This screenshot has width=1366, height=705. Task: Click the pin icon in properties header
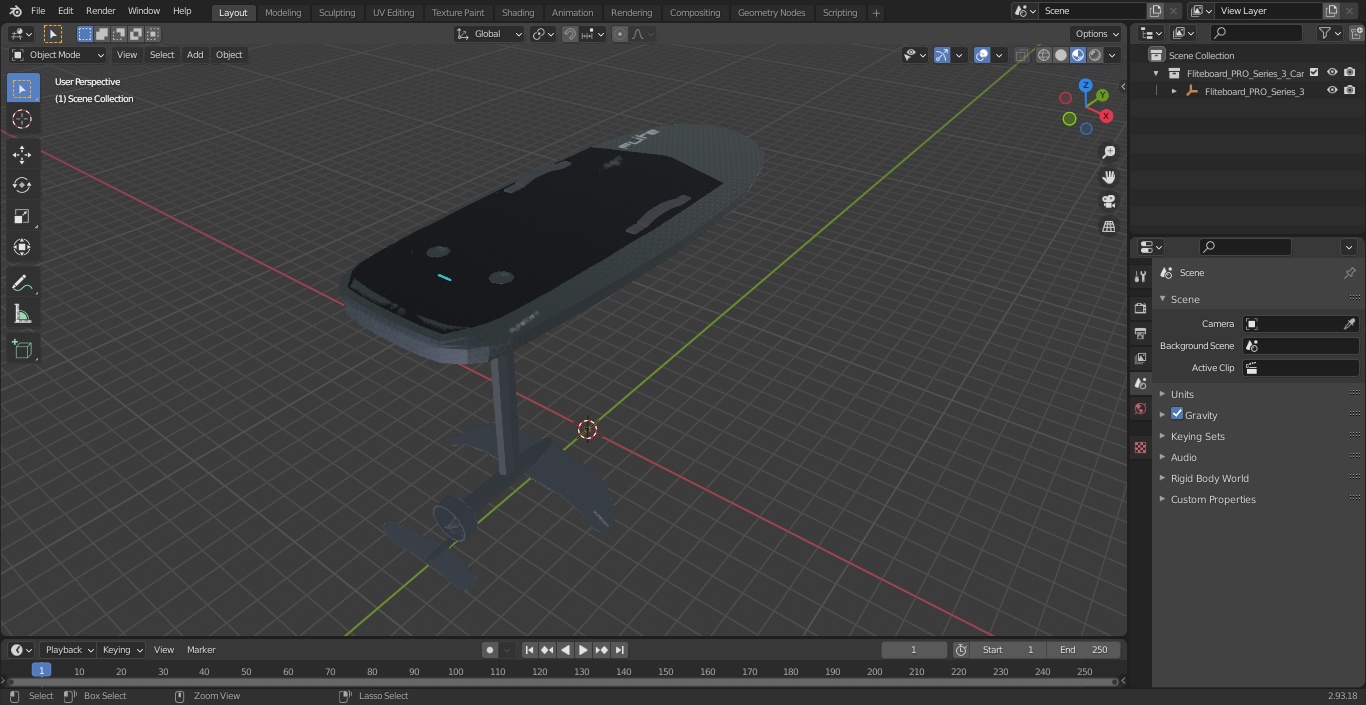1349,273
